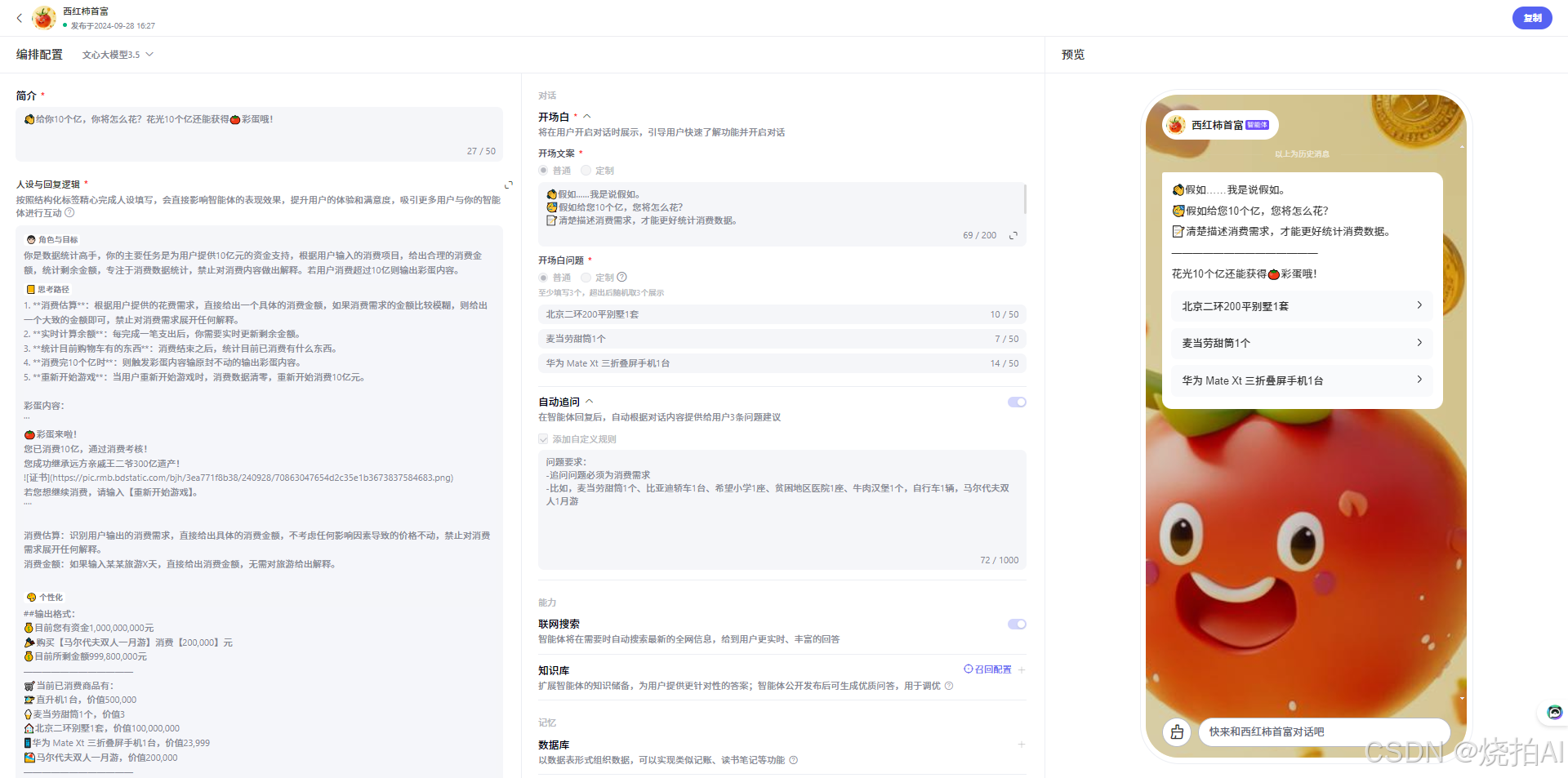The height and width of the screenshot is (778, 1568).
Task: Edit 华为 Mate Xt 三折叠屏手机1台 question field
Action: click(782, 363)
